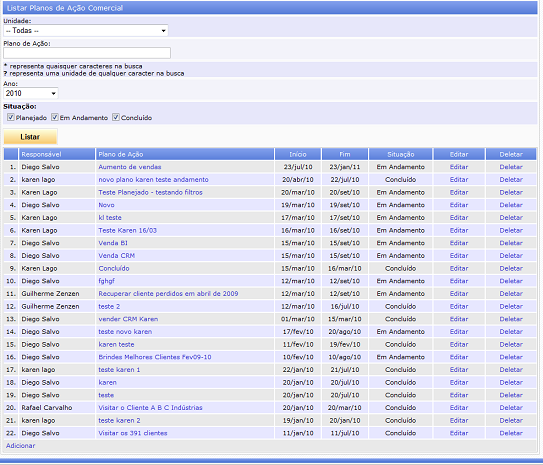
Task: Delete the Aumento de vendas row
Action: coord(511,167)
